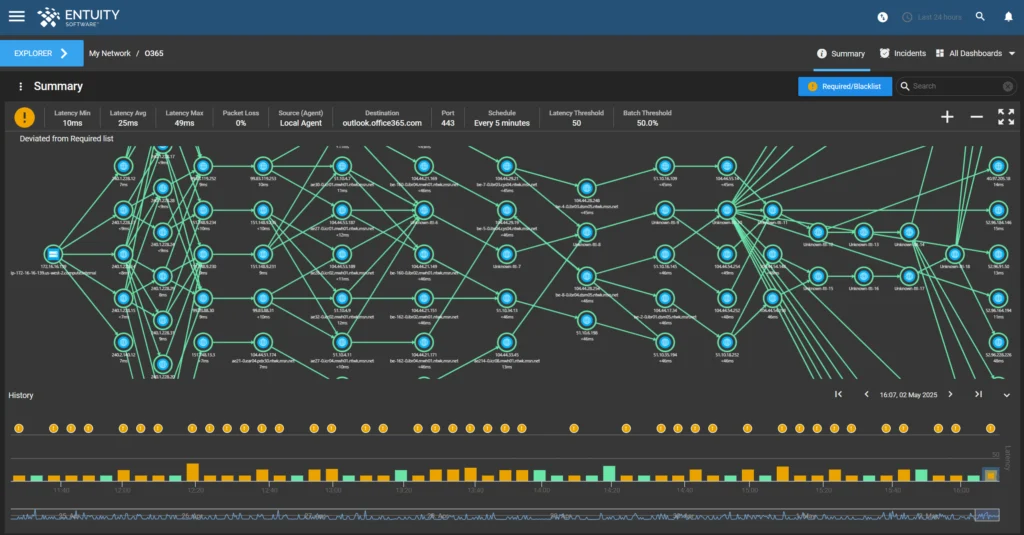
Task: Select the Unknown-IB-8 hop node
Action: tap(586, 232)
